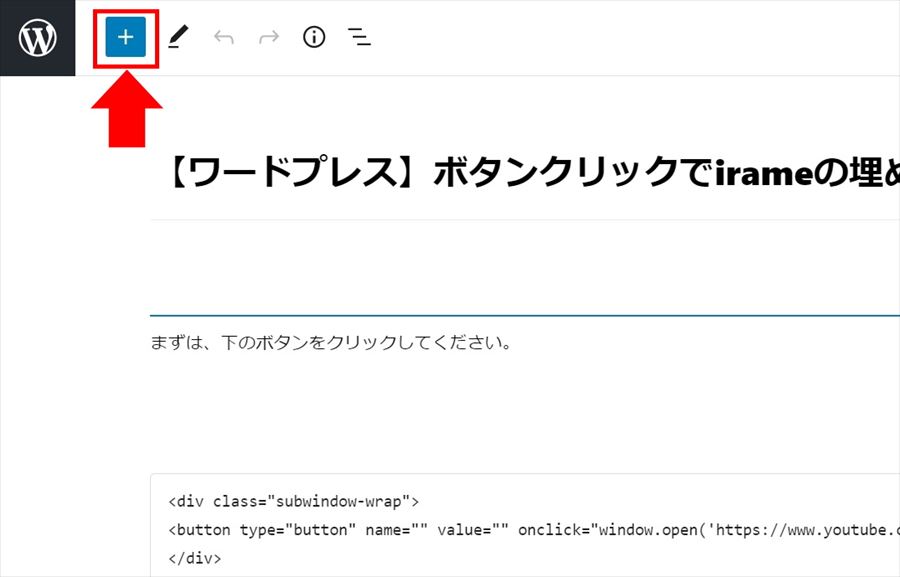Click the closing </div> code line
The height and width of the screenshot is (577, 900).
tap(195, 557)
